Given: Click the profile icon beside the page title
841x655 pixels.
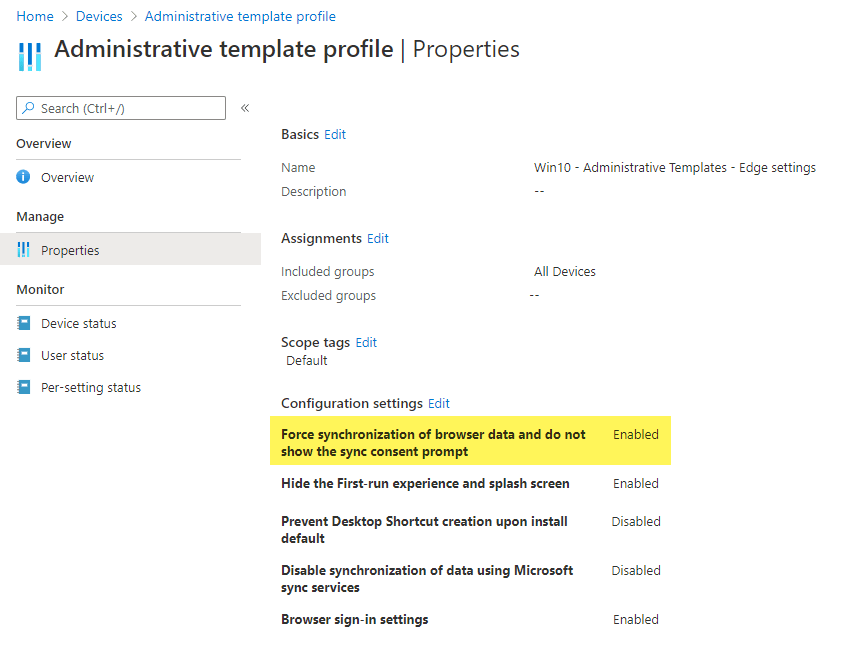Looking at the screenshot, I should coord(30,55).
